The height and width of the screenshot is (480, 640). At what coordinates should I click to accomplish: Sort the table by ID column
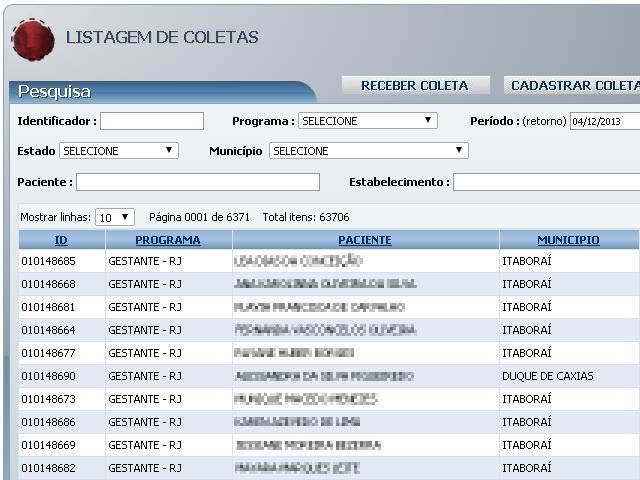61,240
